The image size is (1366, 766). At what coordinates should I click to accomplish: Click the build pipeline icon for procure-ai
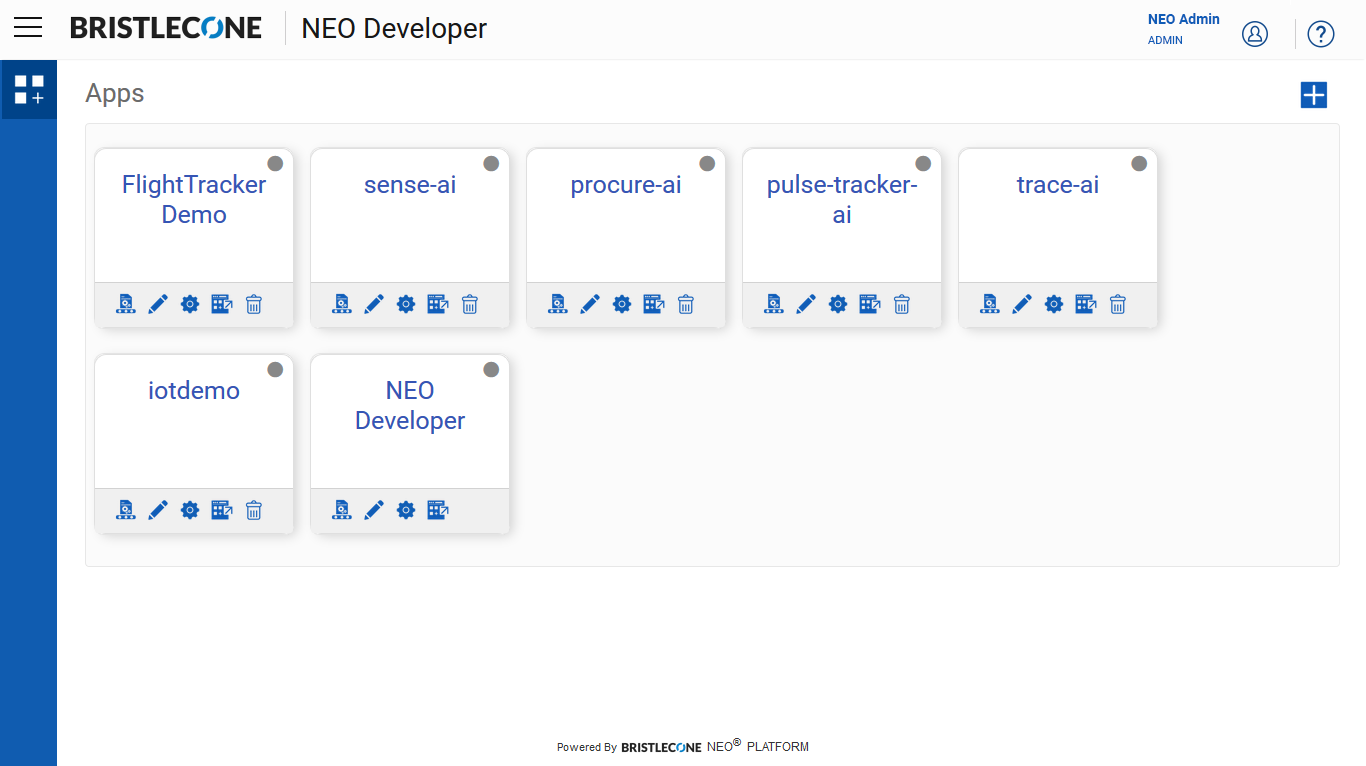[x=557, y=304]
